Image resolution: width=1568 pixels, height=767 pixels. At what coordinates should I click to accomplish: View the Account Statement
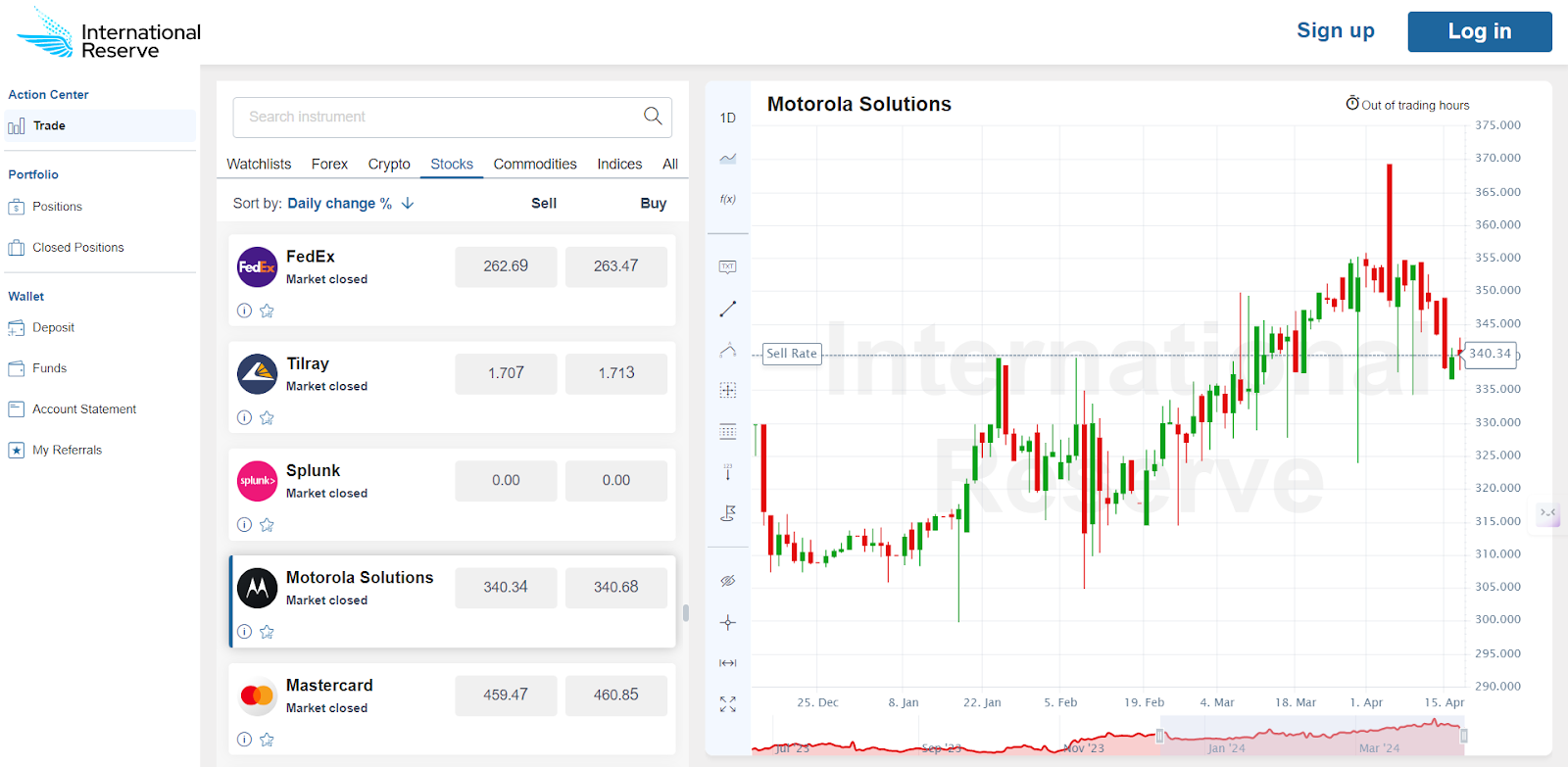(84, 409)
